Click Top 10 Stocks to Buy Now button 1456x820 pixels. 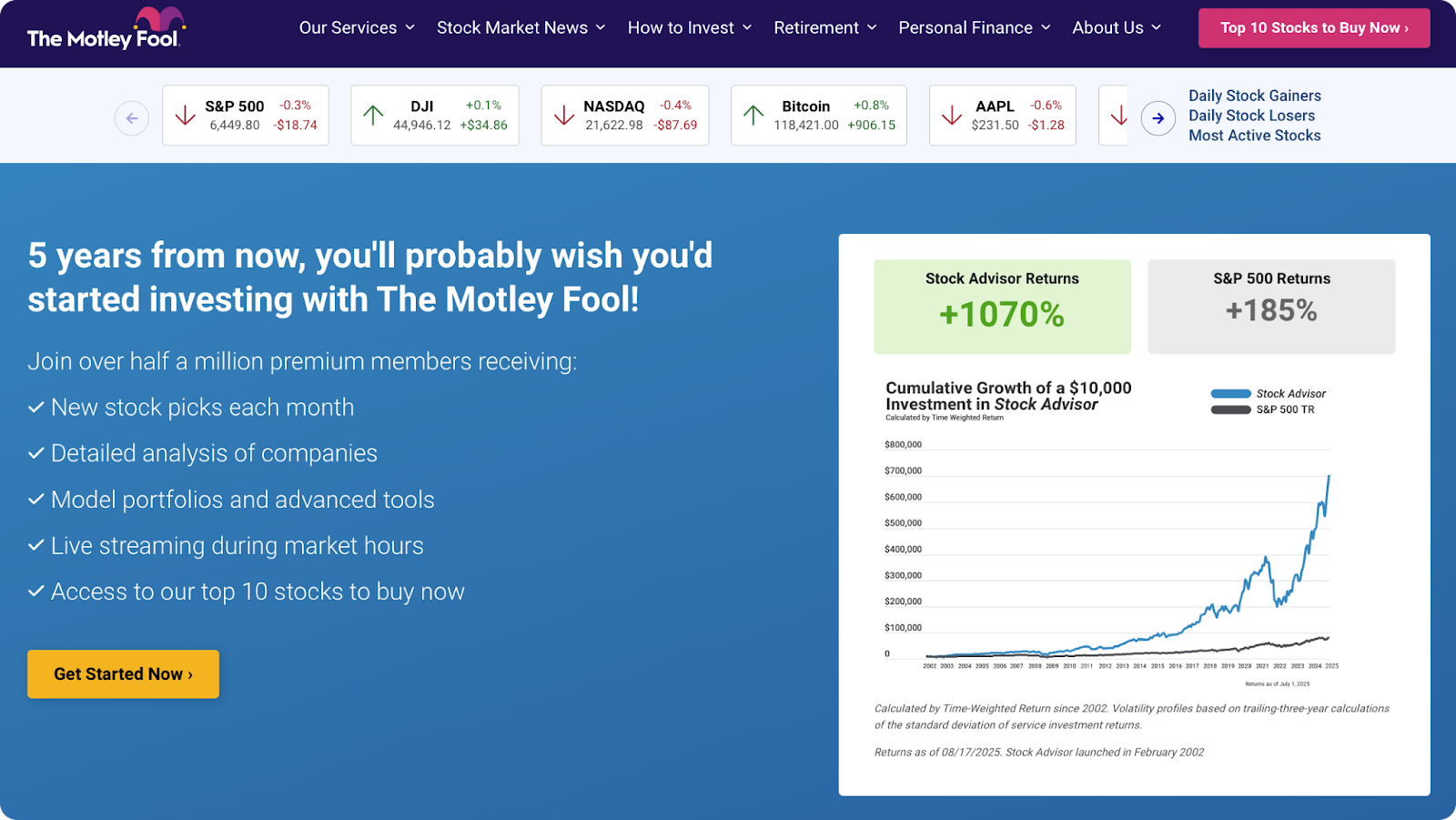[1314, 28]
